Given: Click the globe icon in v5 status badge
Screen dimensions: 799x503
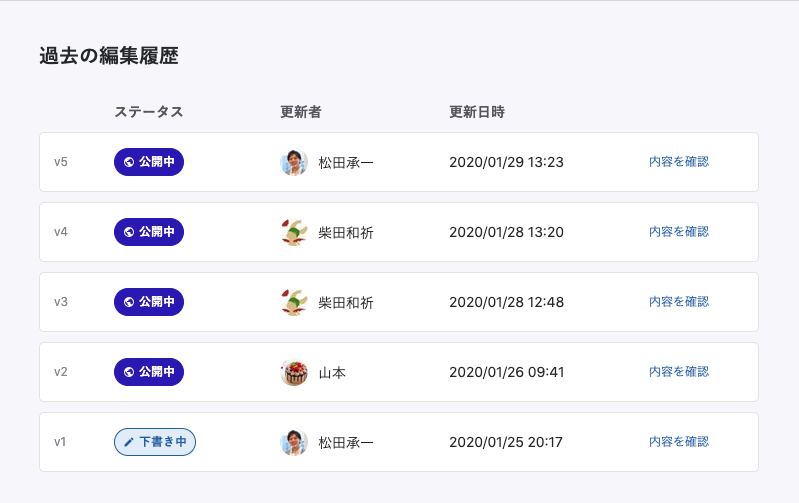Looking at the screenshot, I should click(x=129, y=162).
